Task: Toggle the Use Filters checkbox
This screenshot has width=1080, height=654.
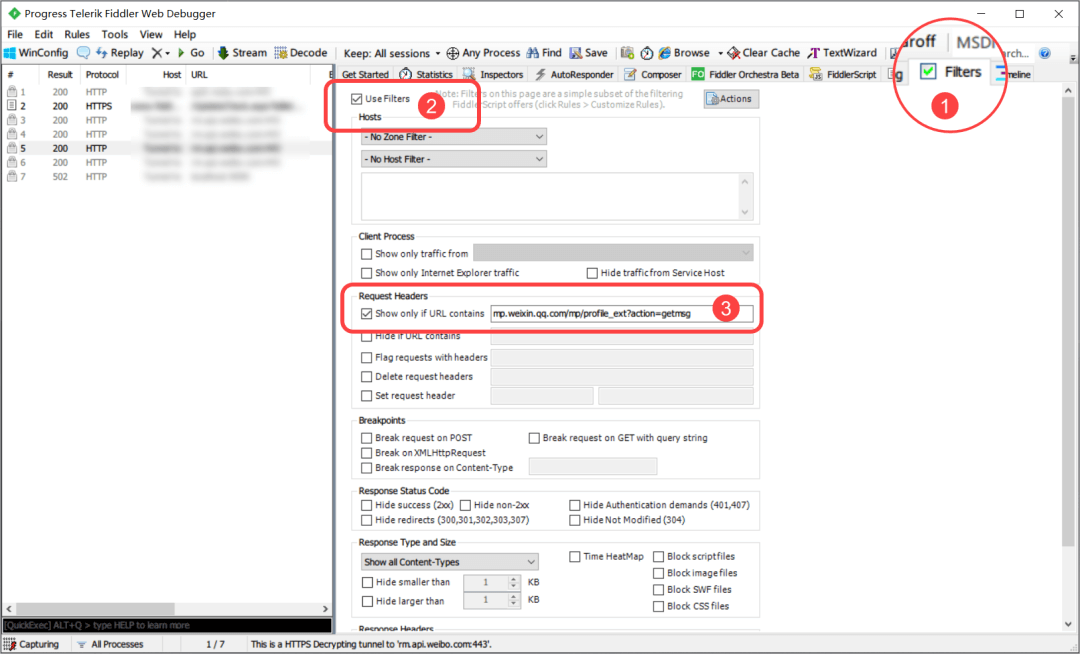Action: (356, 99)
